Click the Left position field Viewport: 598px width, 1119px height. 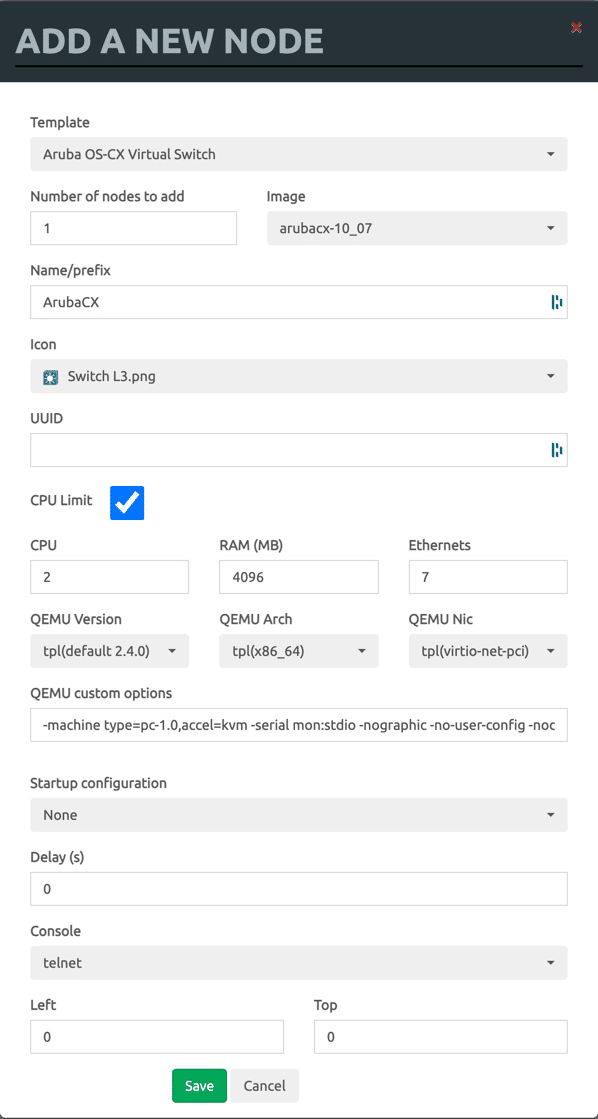tap(157, 1037)
